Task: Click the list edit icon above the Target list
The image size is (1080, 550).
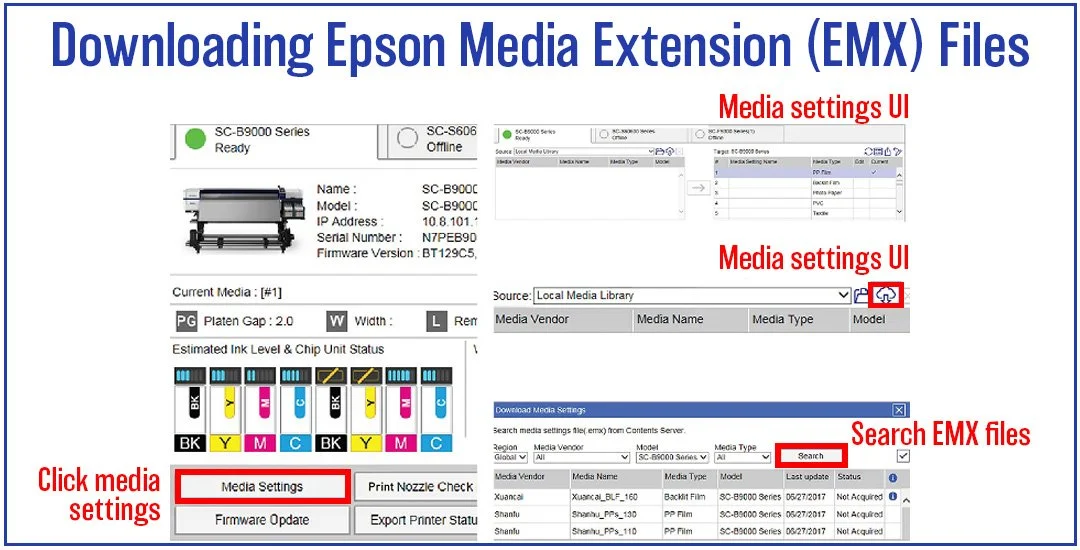Action: click(878, 151)
